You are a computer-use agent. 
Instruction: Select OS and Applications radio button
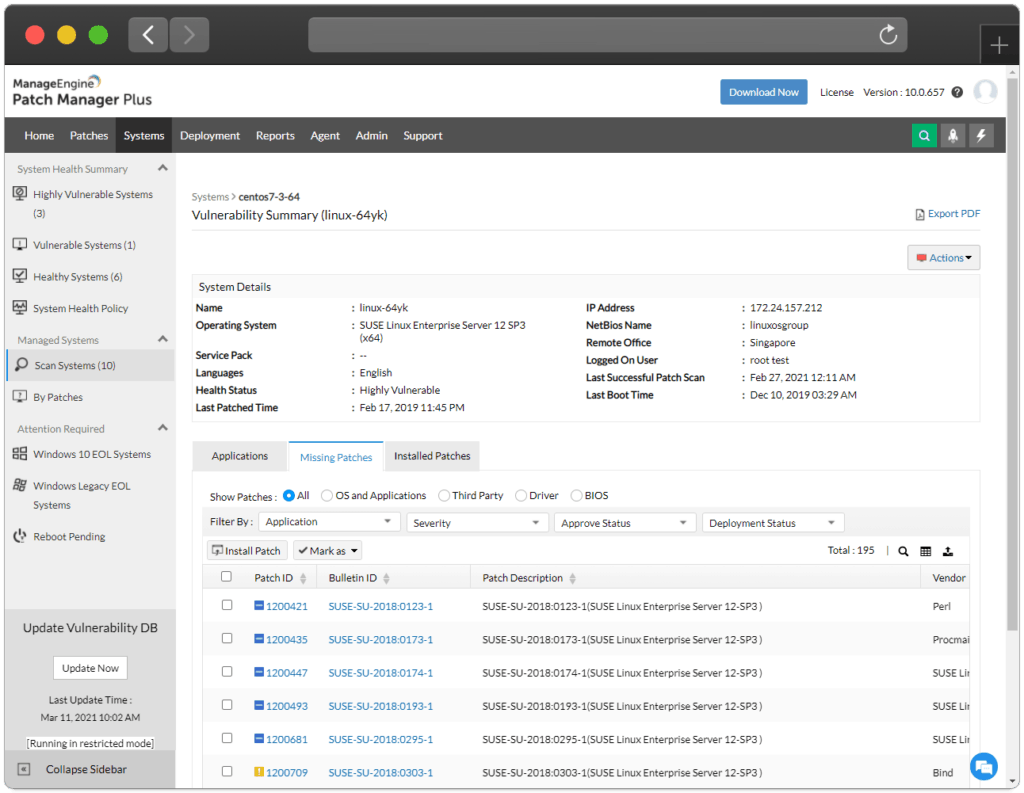[x=327, y=496]
